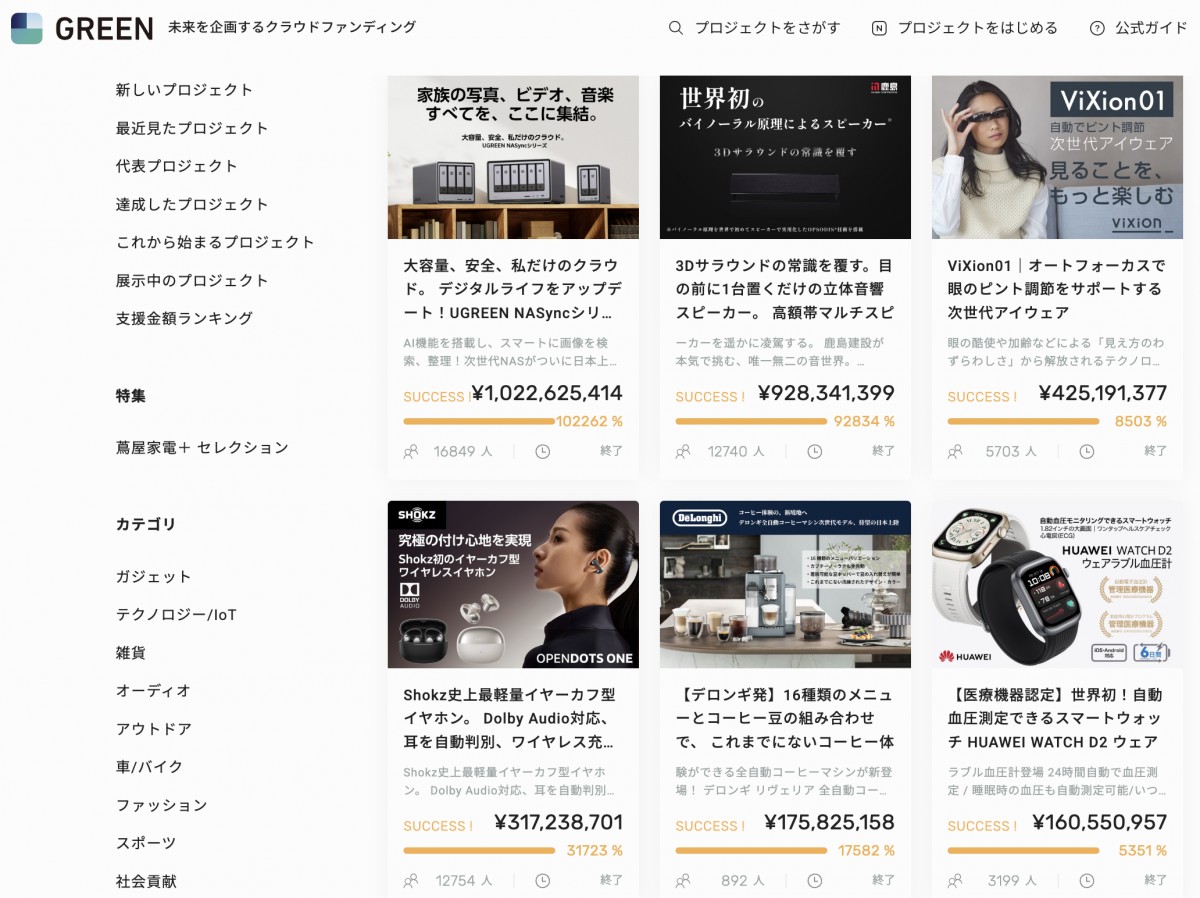Click title 大容量、安全、私だけのクラウド
Image resolution: width=1200 pixels, height=898 pixels.
coord(511,289)
